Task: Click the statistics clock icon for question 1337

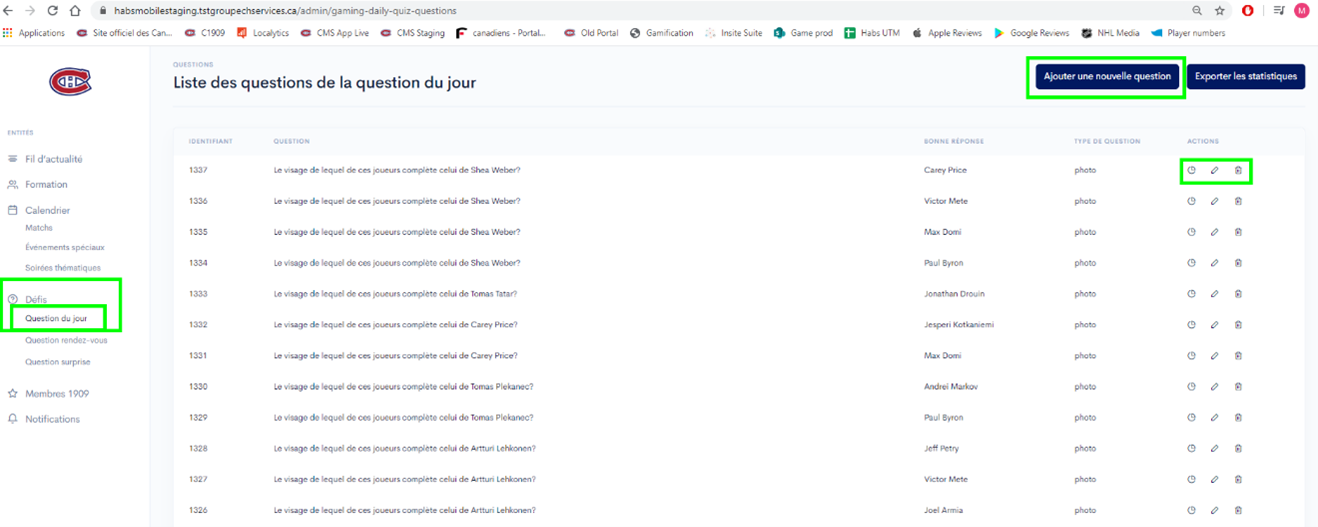Action: (1191, 171)
